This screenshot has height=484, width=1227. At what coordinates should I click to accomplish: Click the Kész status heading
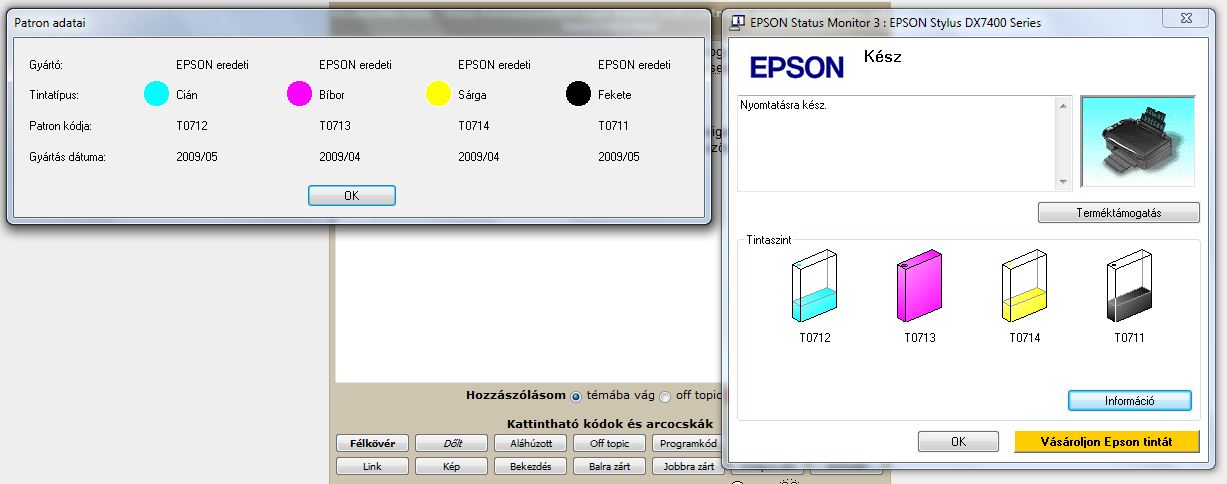click(882, 57)
